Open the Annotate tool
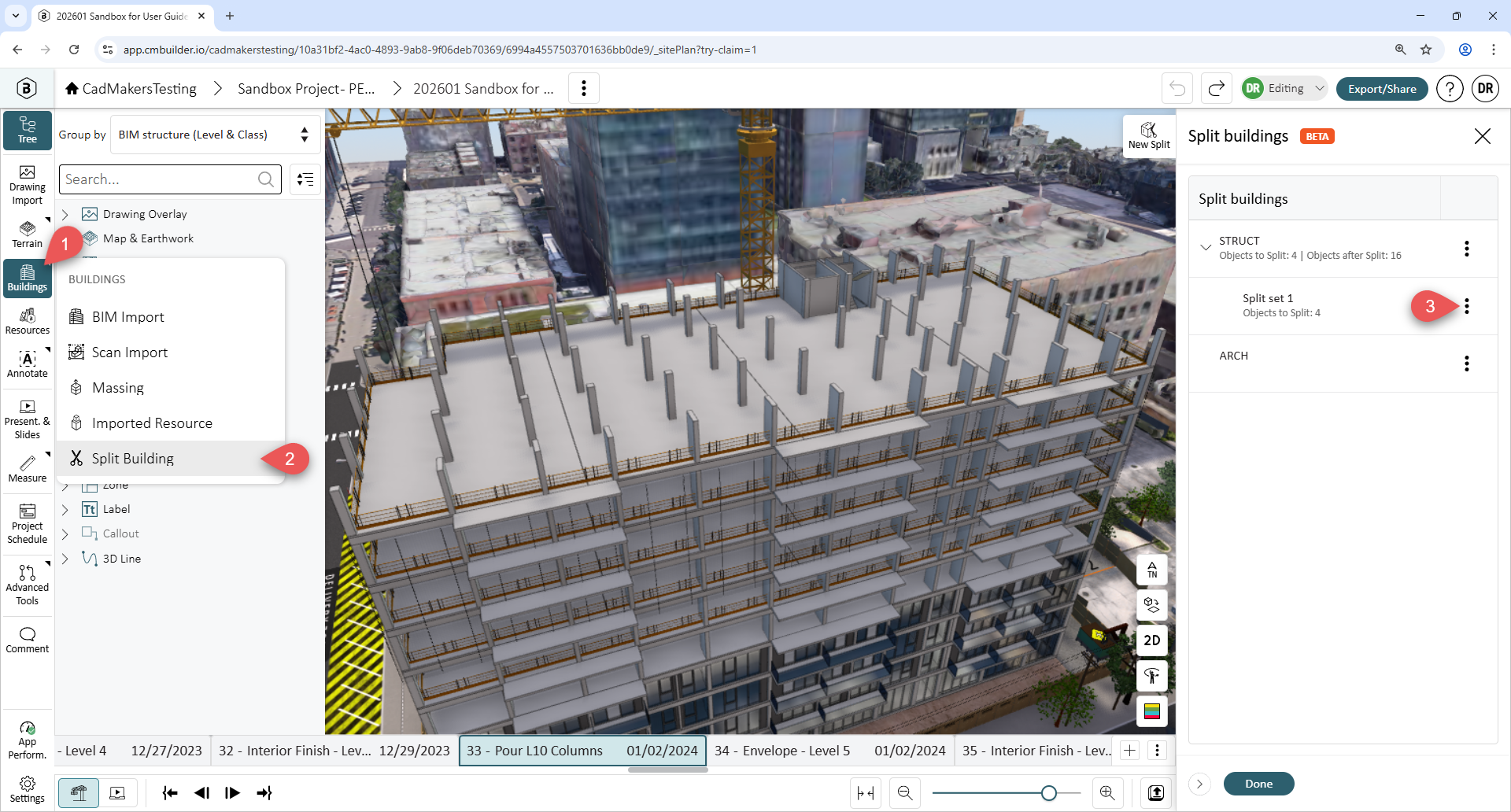The width and height of the screenshot is (1511, 812). pyautogui.click(x=28, y=364)
